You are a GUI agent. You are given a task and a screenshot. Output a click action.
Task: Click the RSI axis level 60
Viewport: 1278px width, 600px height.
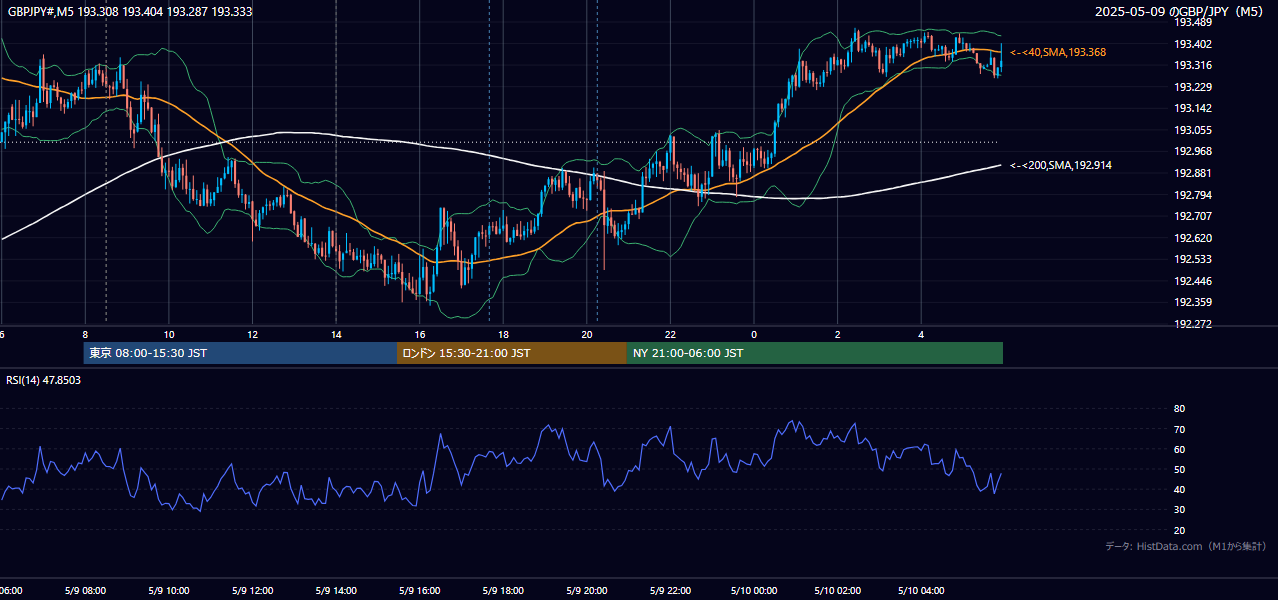pos(1180,449)
